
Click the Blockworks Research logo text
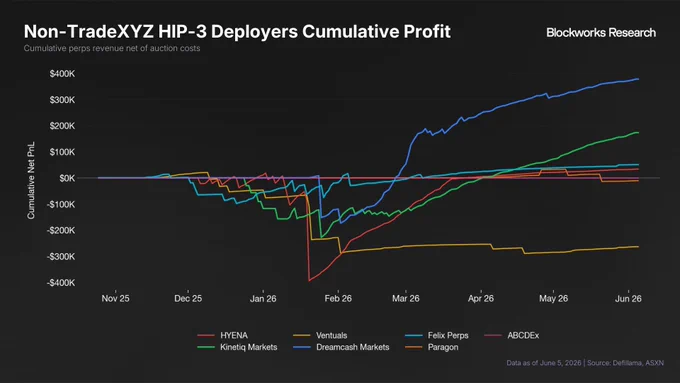(601, 33)
